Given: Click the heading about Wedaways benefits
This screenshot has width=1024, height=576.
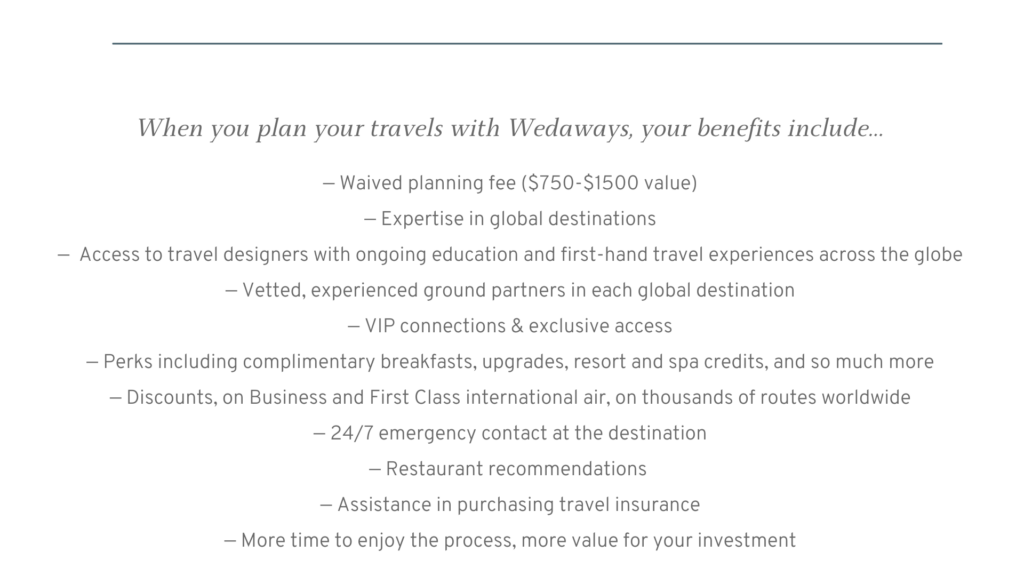Looking at the screenshot, I should click(510, 129).
